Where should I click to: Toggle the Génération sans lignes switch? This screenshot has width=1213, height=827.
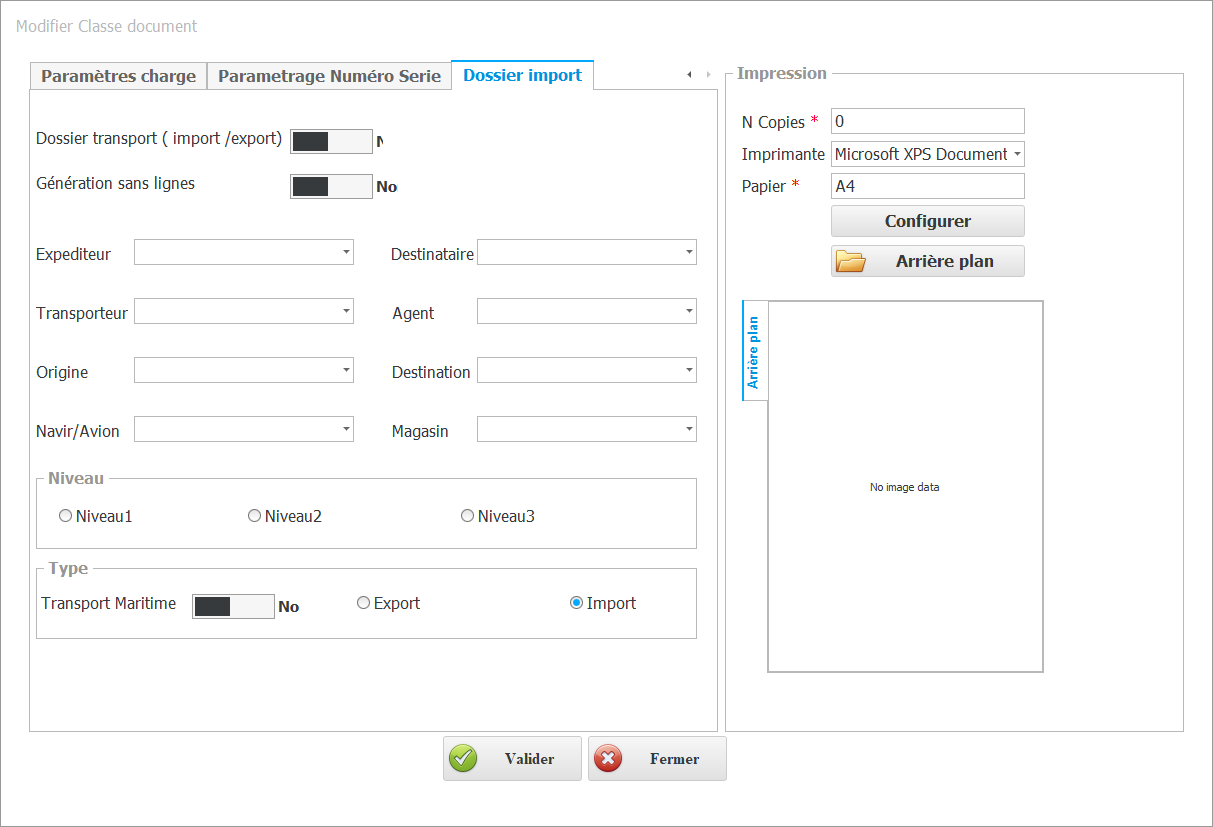(331, 186)
